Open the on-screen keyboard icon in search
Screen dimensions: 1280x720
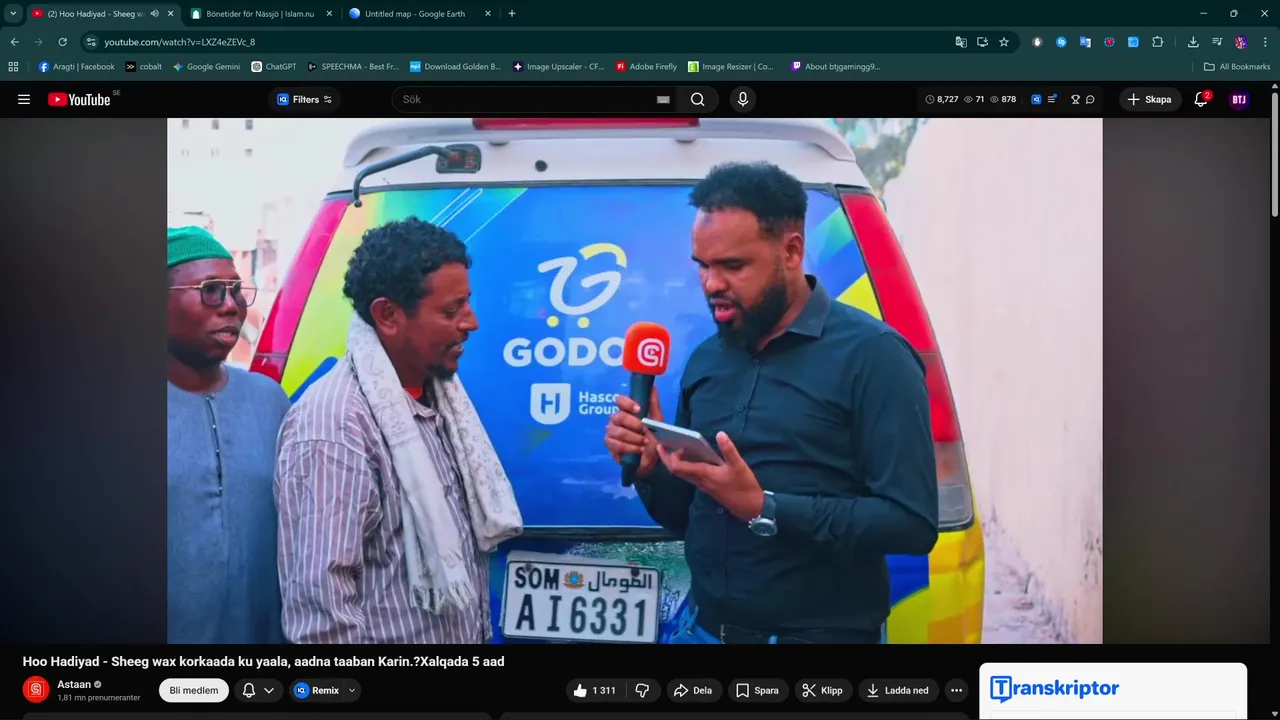(x=663, y=99)
